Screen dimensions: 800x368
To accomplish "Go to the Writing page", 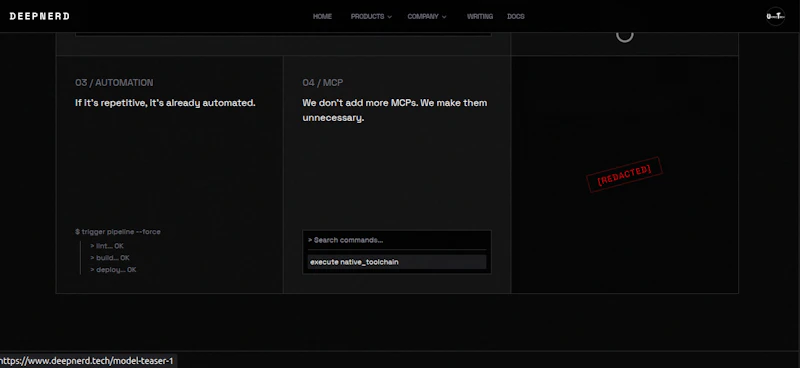I will pyautogui.click(x=480, y=16).
